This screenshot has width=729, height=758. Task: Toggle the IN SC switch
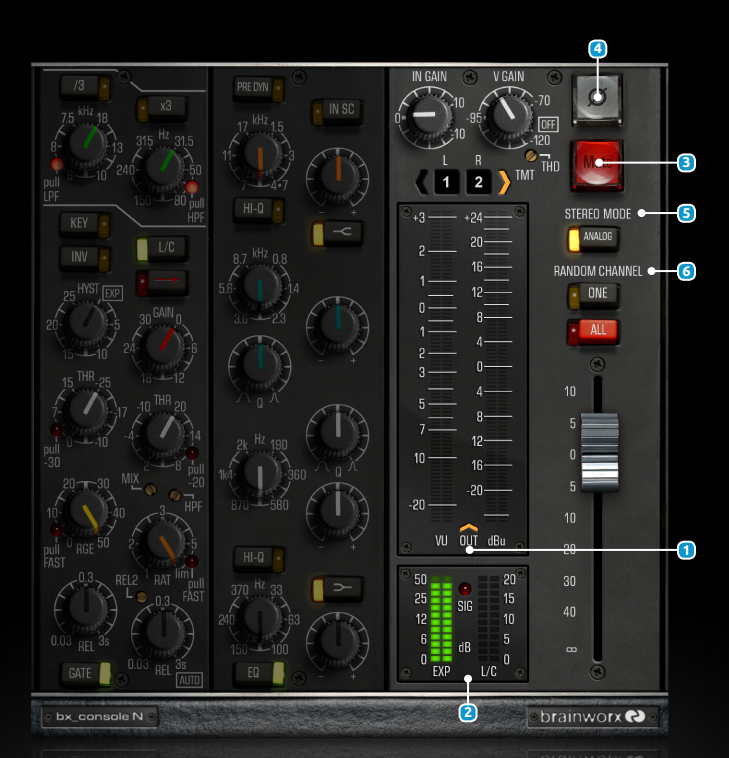(x=336, y=111)
